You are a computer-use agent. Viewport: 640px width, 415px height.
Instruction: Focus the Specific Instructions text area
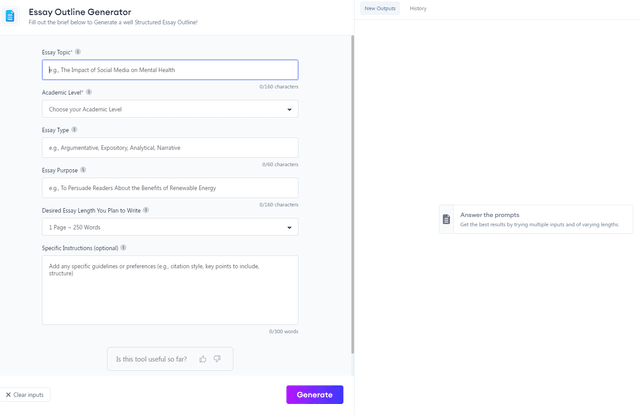[x=170, y=290]
